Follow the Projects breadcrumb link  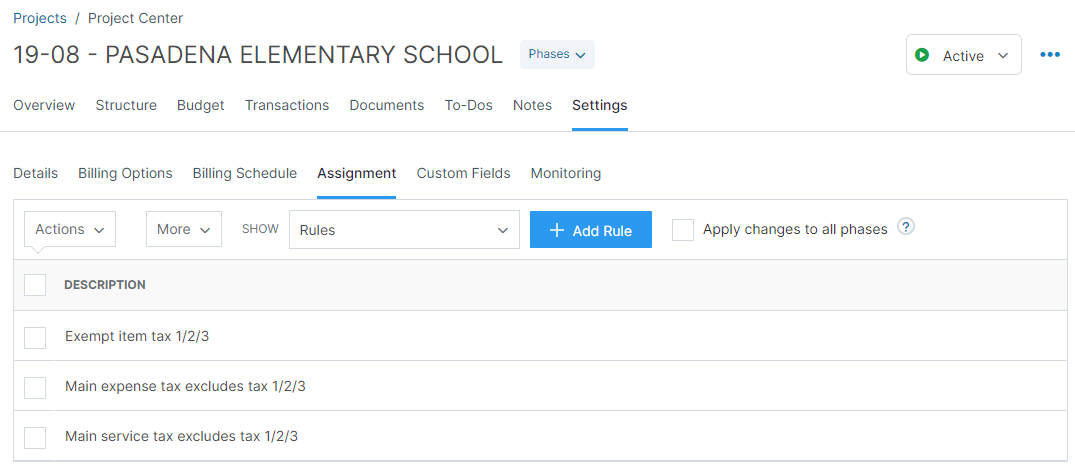click(40, 19)
